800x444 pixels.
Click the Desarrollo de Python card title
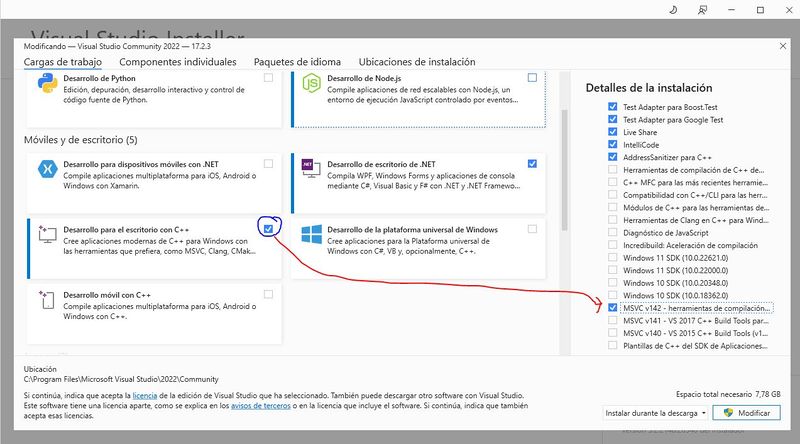click(99, 78)
